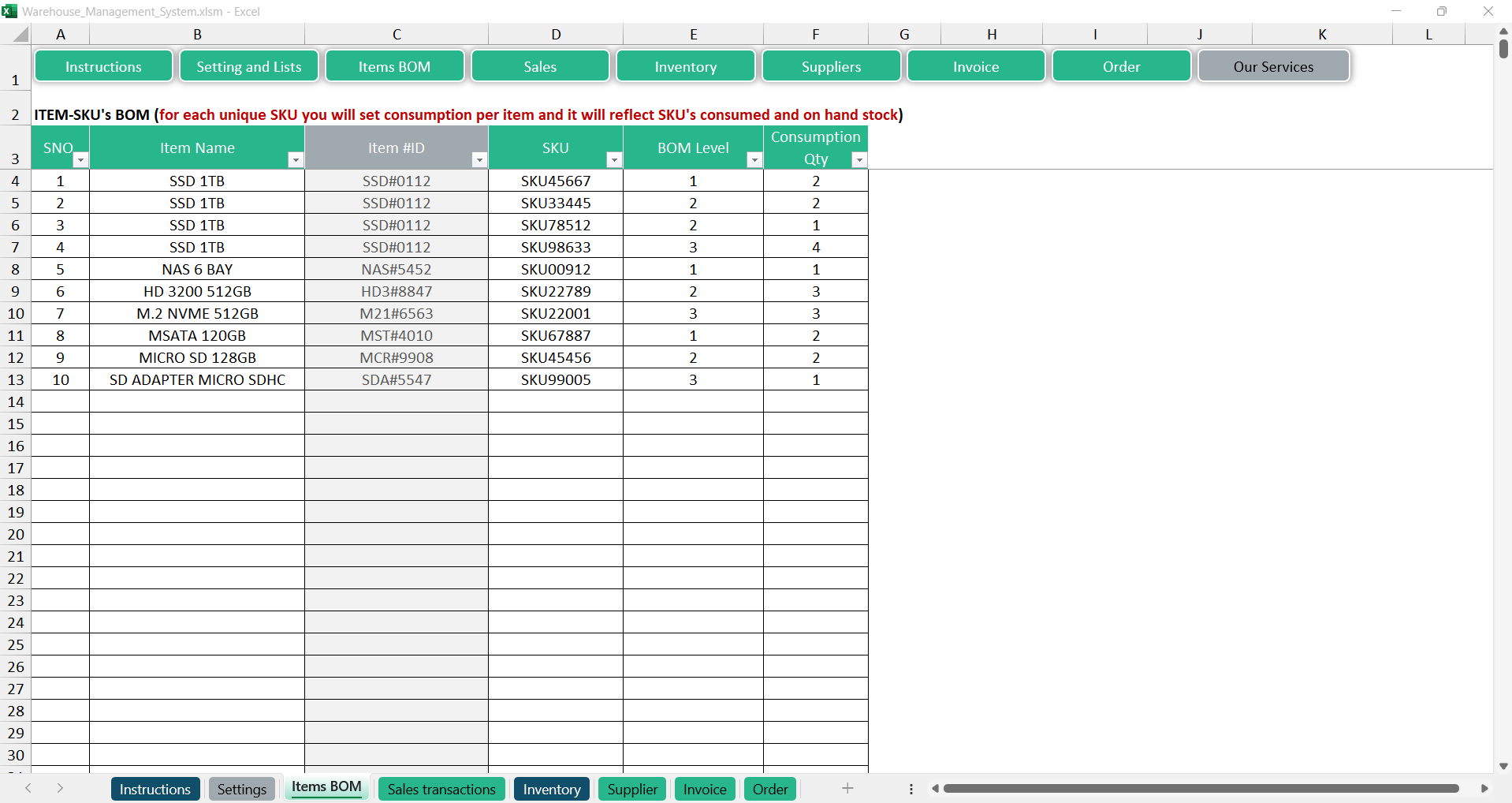Select the cell containing SKU45667

click(x=555, y=181)
